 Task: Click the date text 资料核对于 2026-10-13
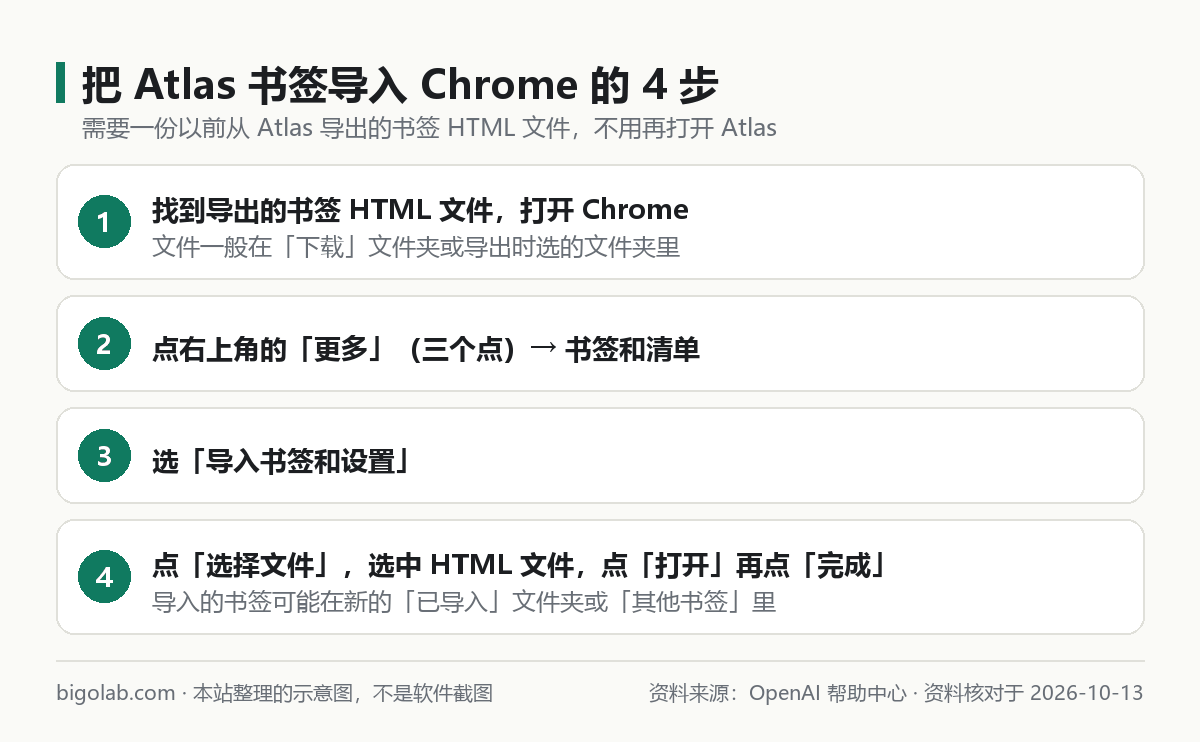tap(1033, 693)
